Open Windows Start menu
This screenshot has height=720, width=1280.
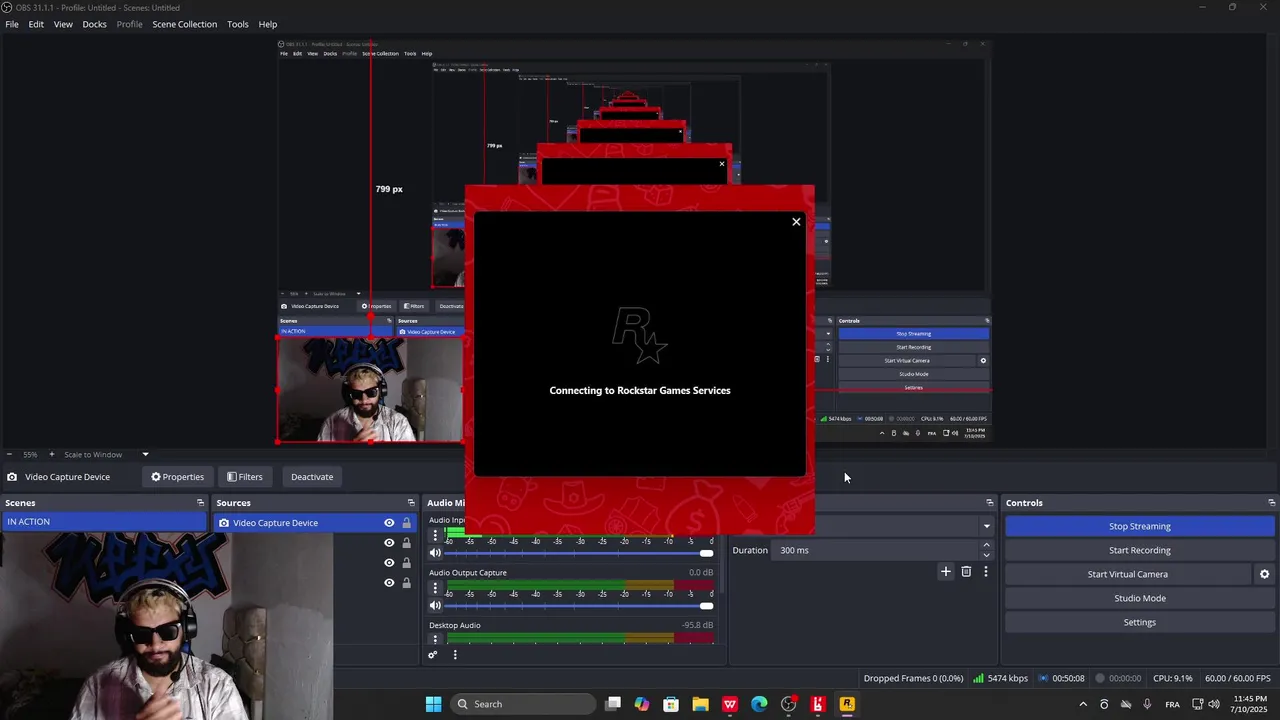[x=433, y=704]
